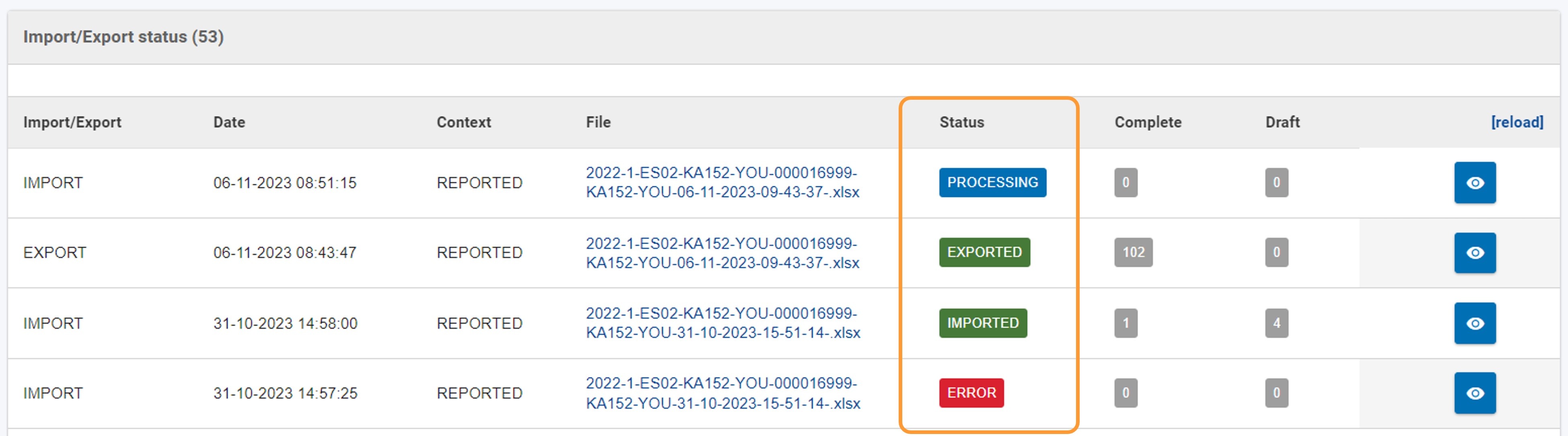The width and height of the screenshot is (1568, 436).
Task: Select date 31-10-2023 14:58:00
Action: point(286,323)
